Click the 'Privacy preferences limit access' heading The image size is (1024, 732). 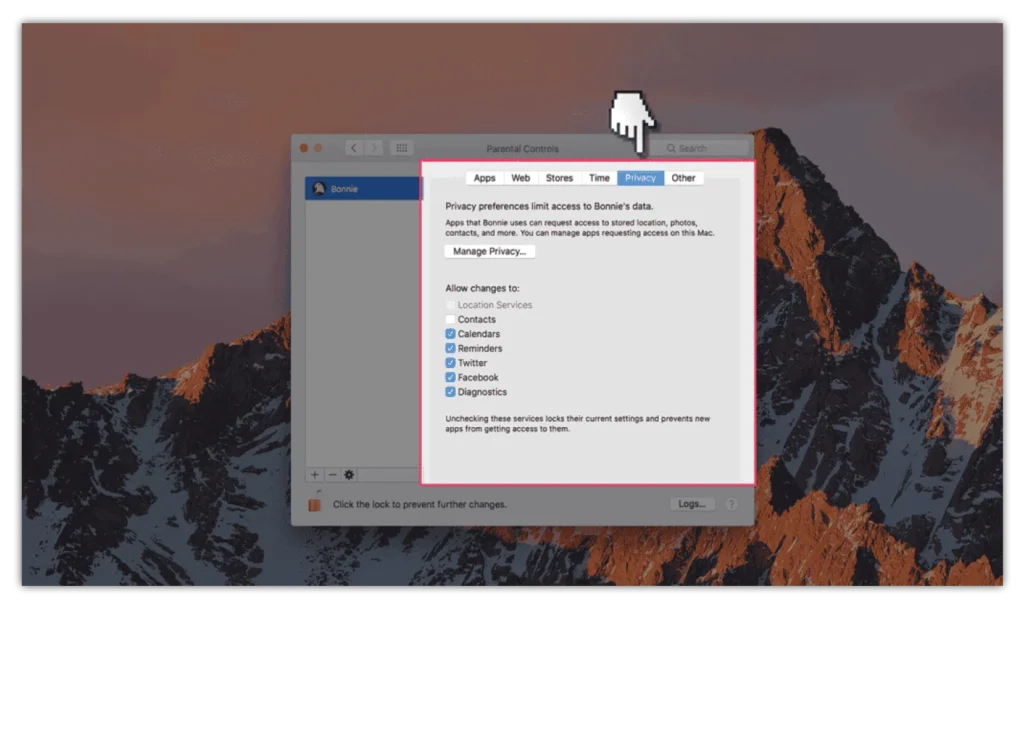click(x=549, y=206)
